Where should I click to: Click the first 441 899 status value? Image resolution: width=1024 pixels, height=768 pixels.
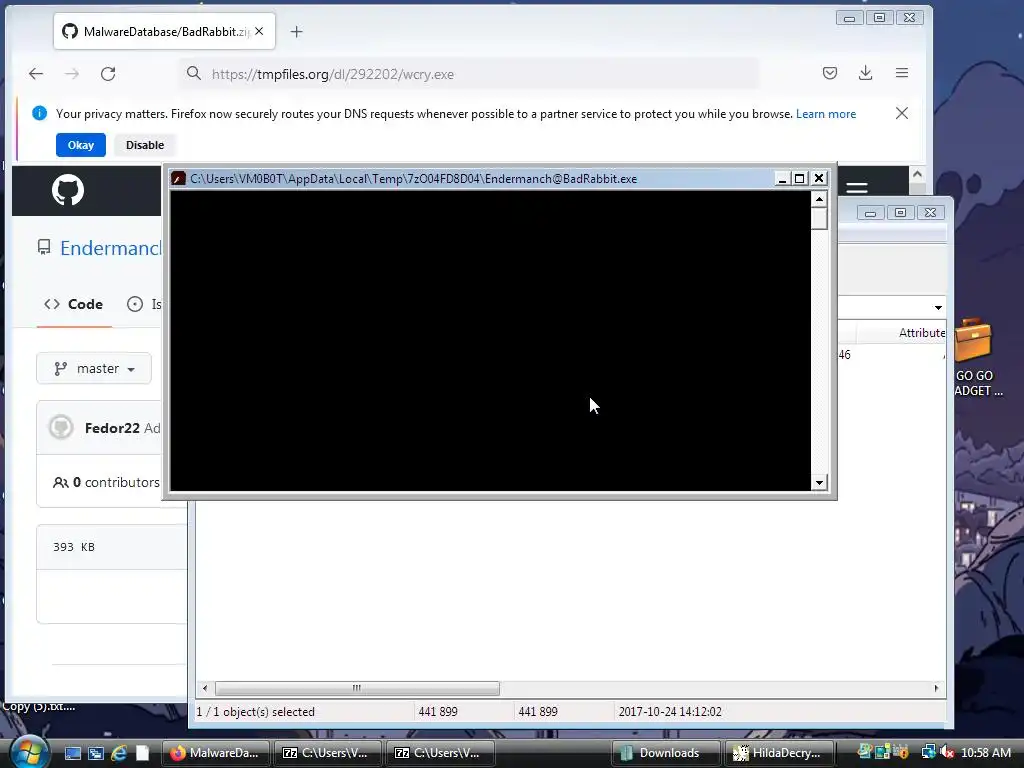[x=438, y=712]
